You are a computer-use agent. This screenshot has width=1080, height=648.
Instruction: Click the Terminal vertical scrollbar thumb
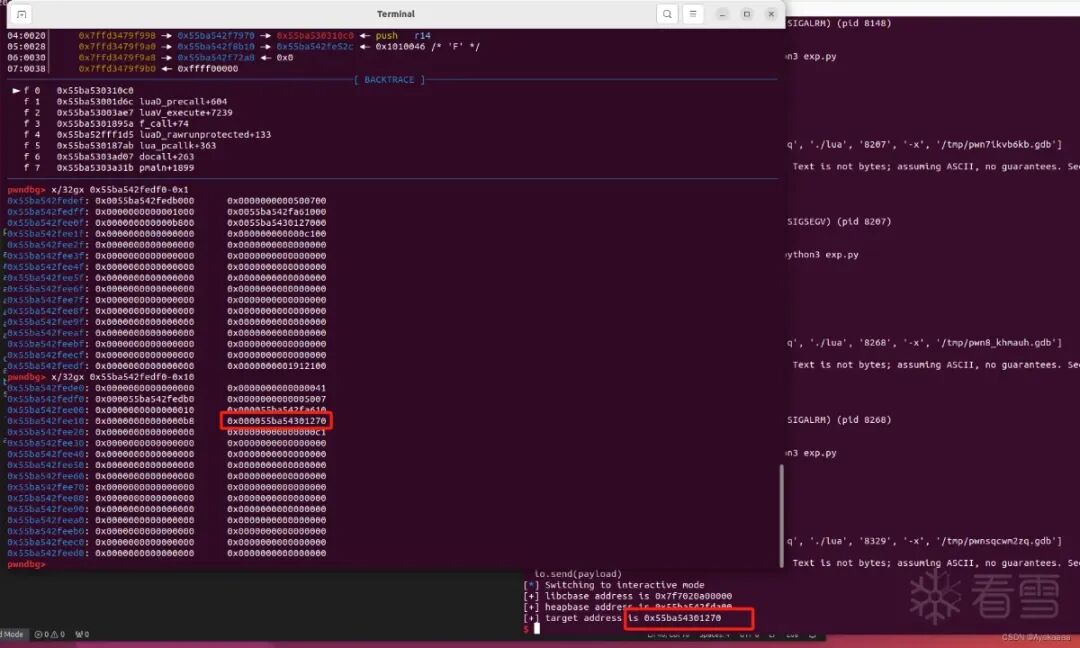[781, 515]
